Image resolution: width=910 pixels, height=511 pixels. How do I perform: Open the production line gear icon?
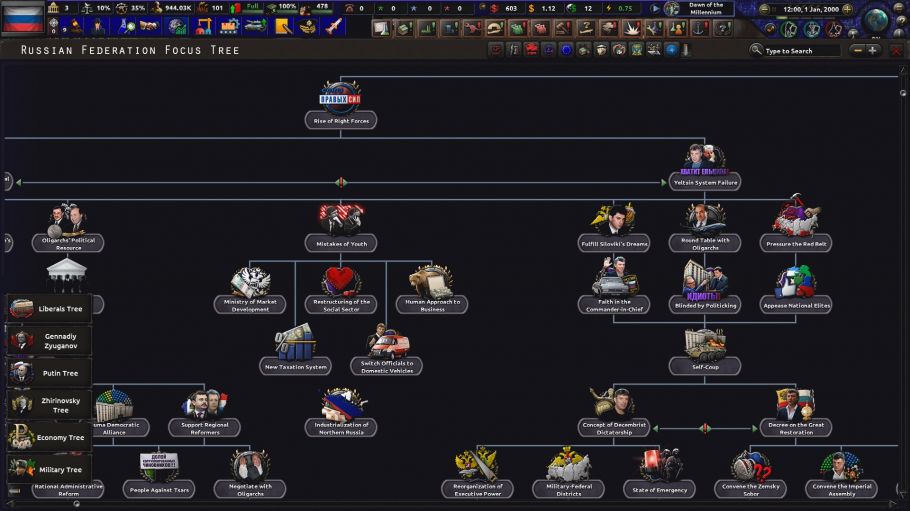tap(229, 26)
